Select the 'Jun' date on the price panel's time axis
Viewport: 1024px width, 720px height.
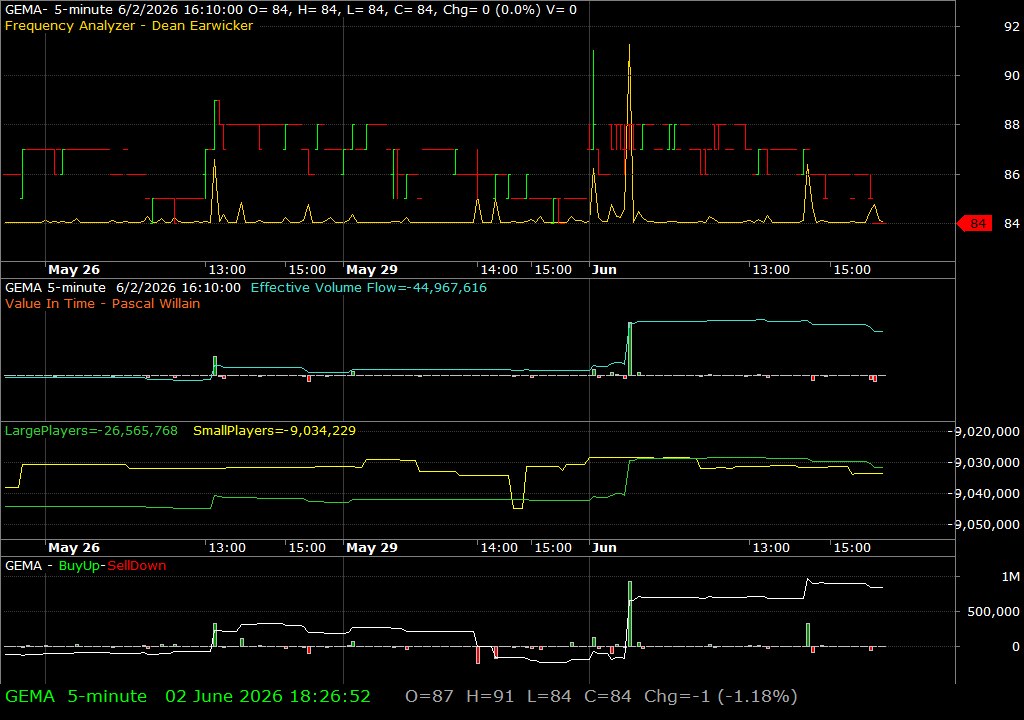pyautogui.click(x=604, y=269)
